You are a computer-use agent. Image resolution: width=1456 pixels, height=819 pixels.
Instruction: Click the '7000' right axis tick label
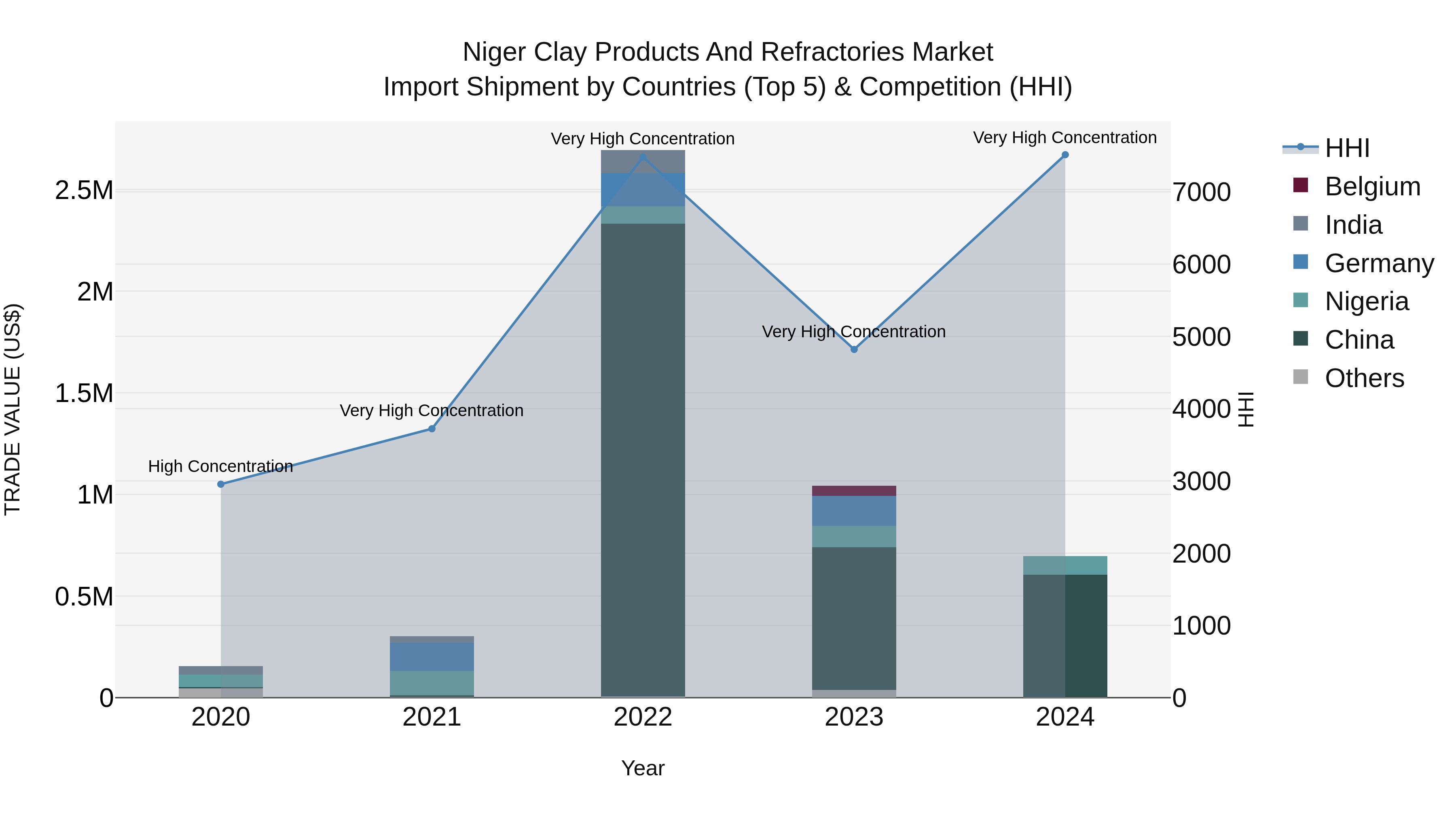click(x=1202, y=192)
